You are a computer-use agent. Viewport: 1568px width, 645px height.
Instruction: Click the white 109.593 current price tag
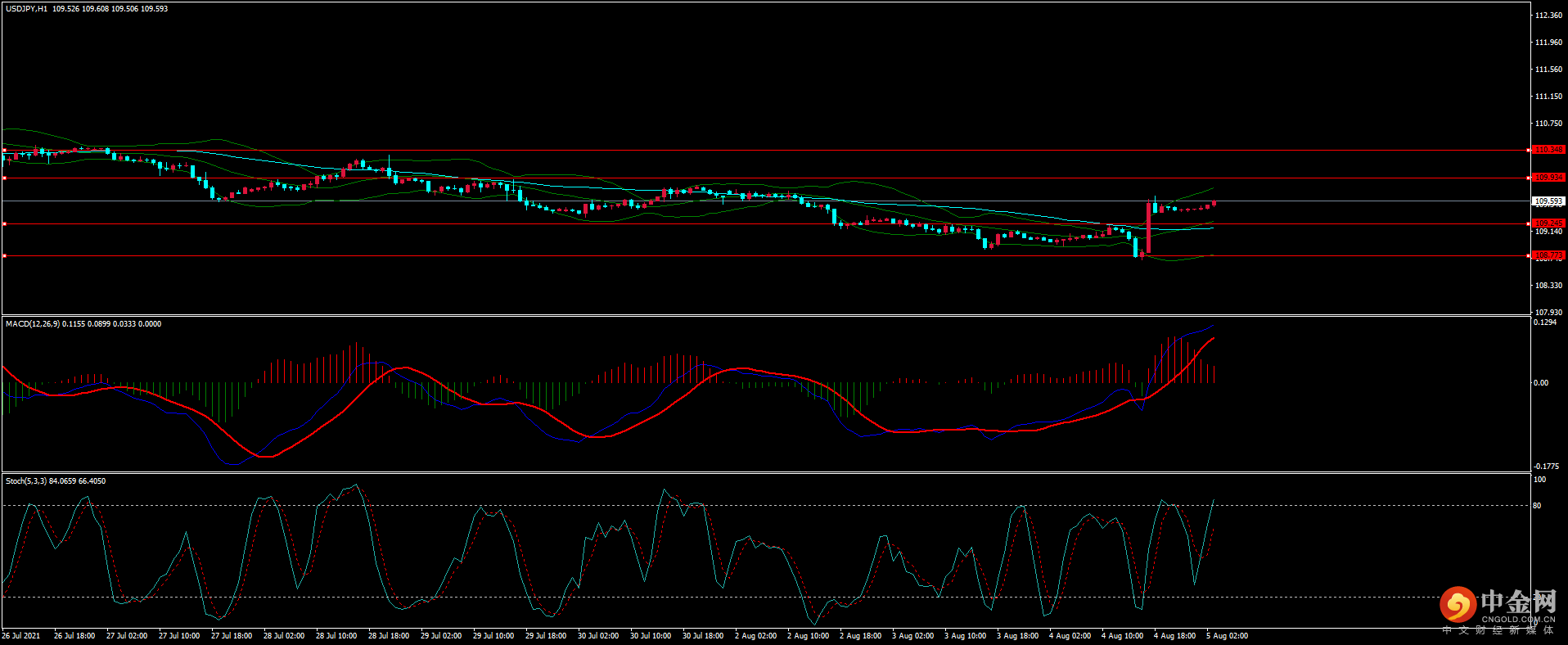click(1548, 201)
